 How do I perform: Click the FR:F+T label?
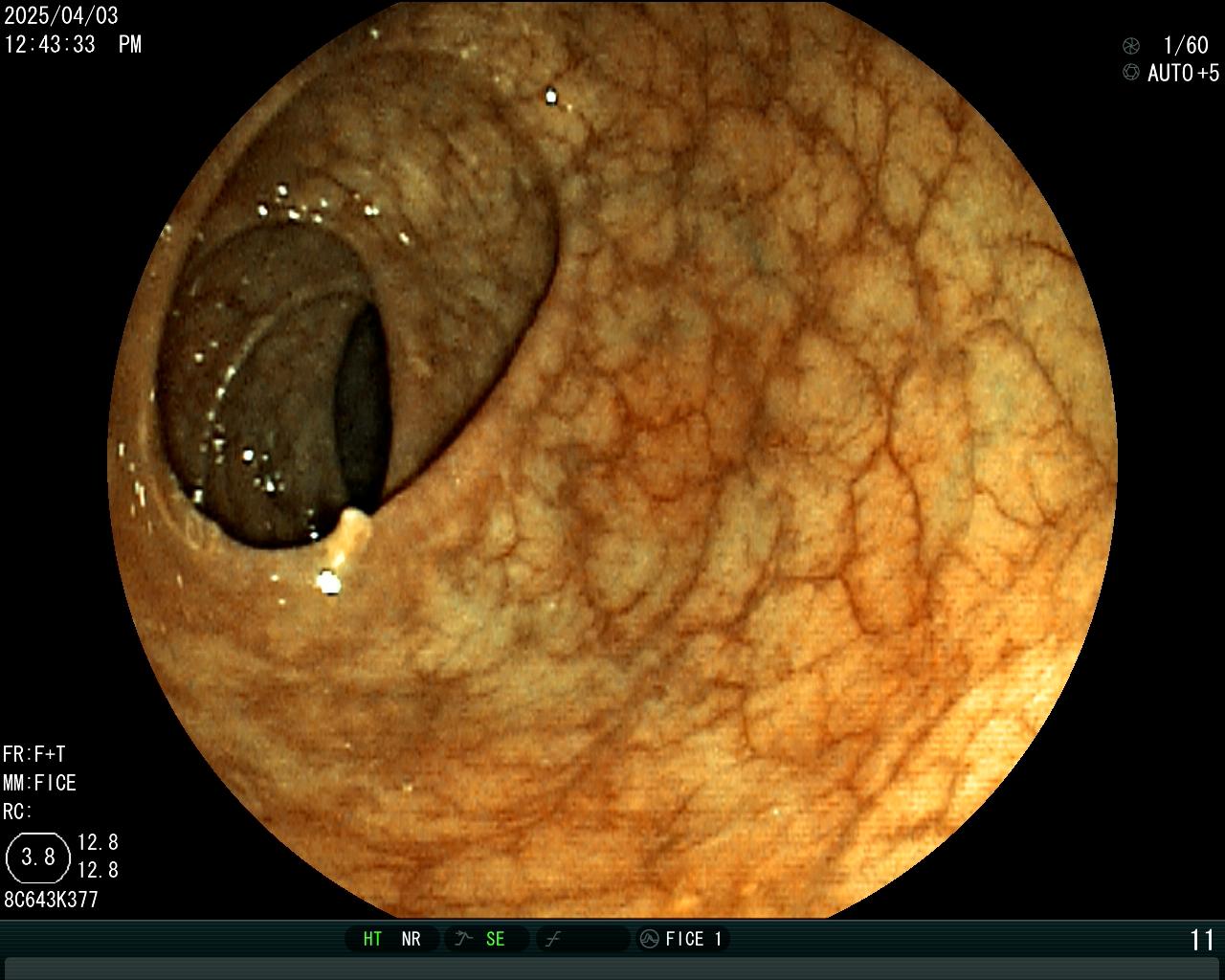[34, 754]
